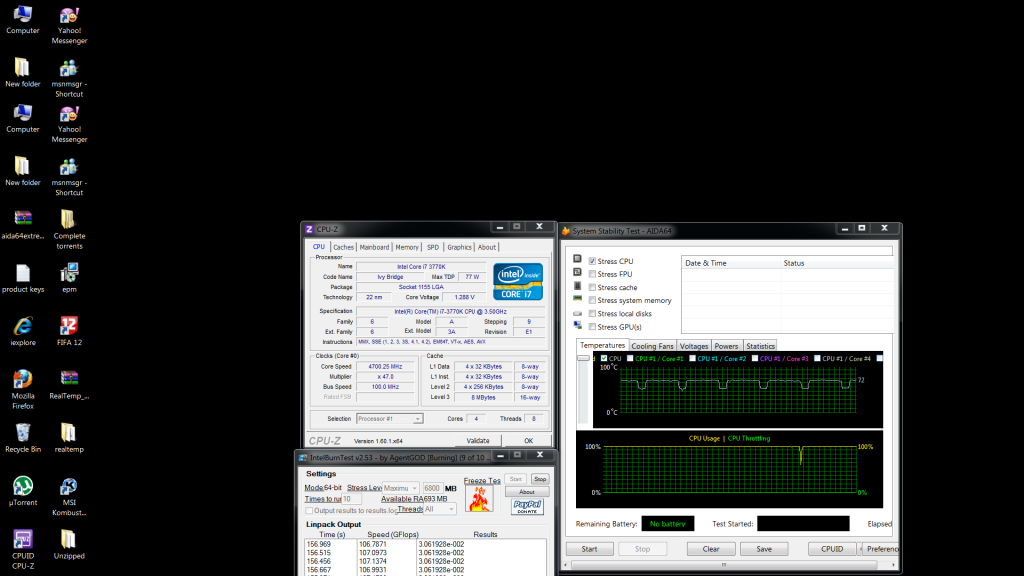Click the MSI Kombustor desktop icon

pyautogui.click(x=69, y=487)
